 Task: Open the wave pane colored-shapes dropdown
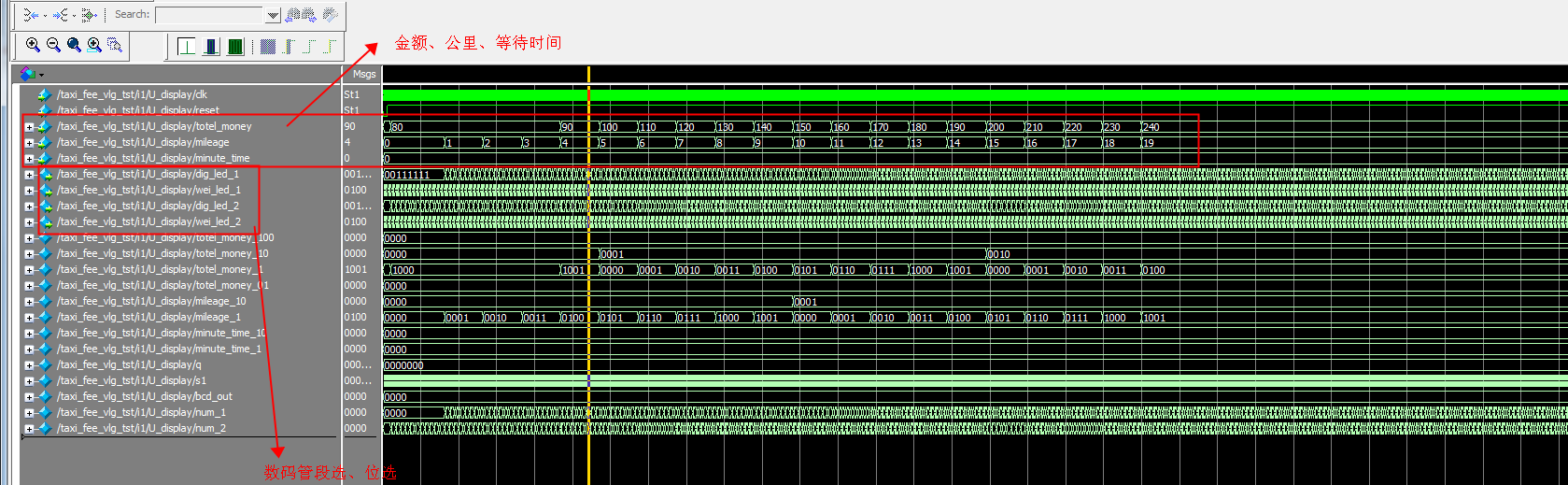[x=41, y=75]
